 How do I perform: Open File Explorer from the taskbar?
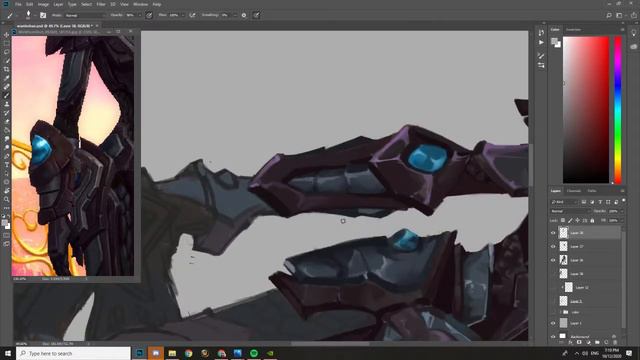tap(172, 353)
